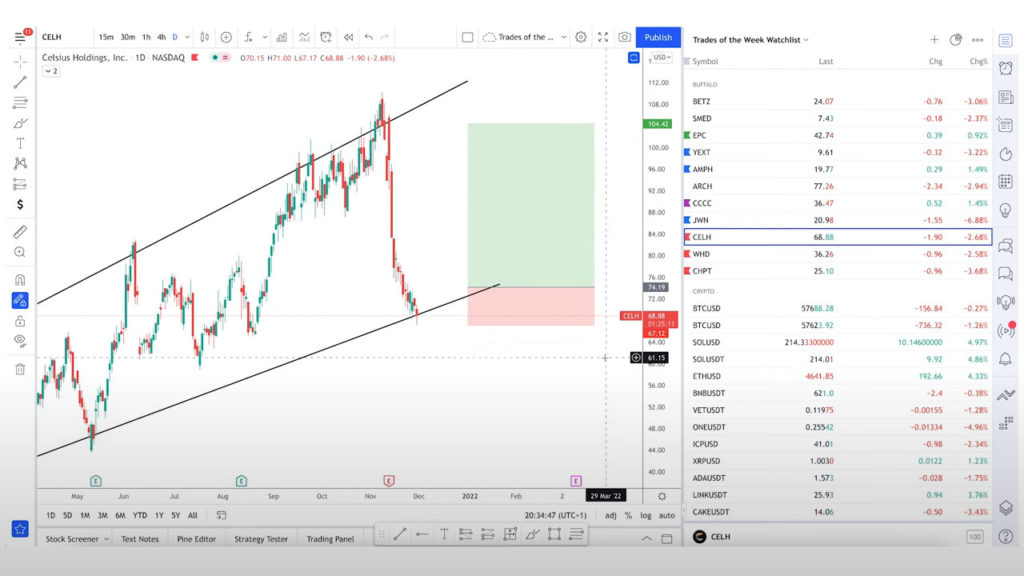Set the chart range to 6M
Image resolution: width=1024 pixels, height=576 pixels.
click(x=120, y=515)
